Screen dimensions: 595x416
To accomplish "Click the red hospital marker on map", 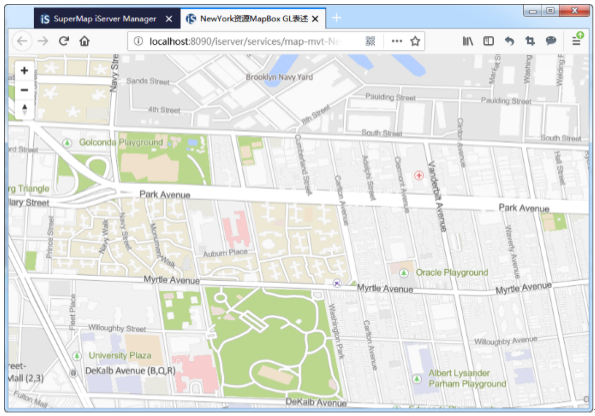I will point(419,175).
